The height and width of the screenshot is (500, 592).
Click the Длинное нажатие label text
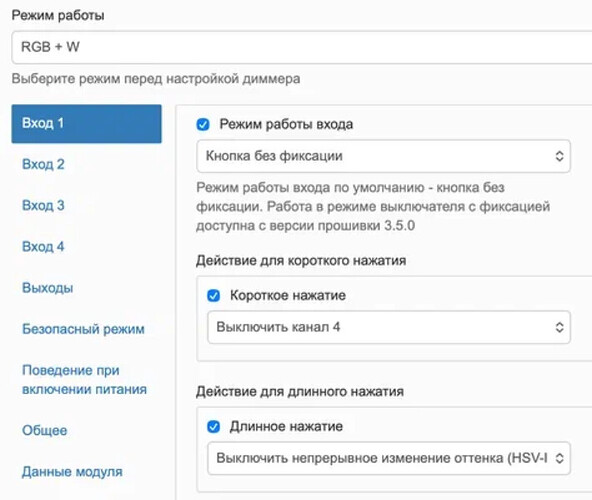tap(286, 427)
